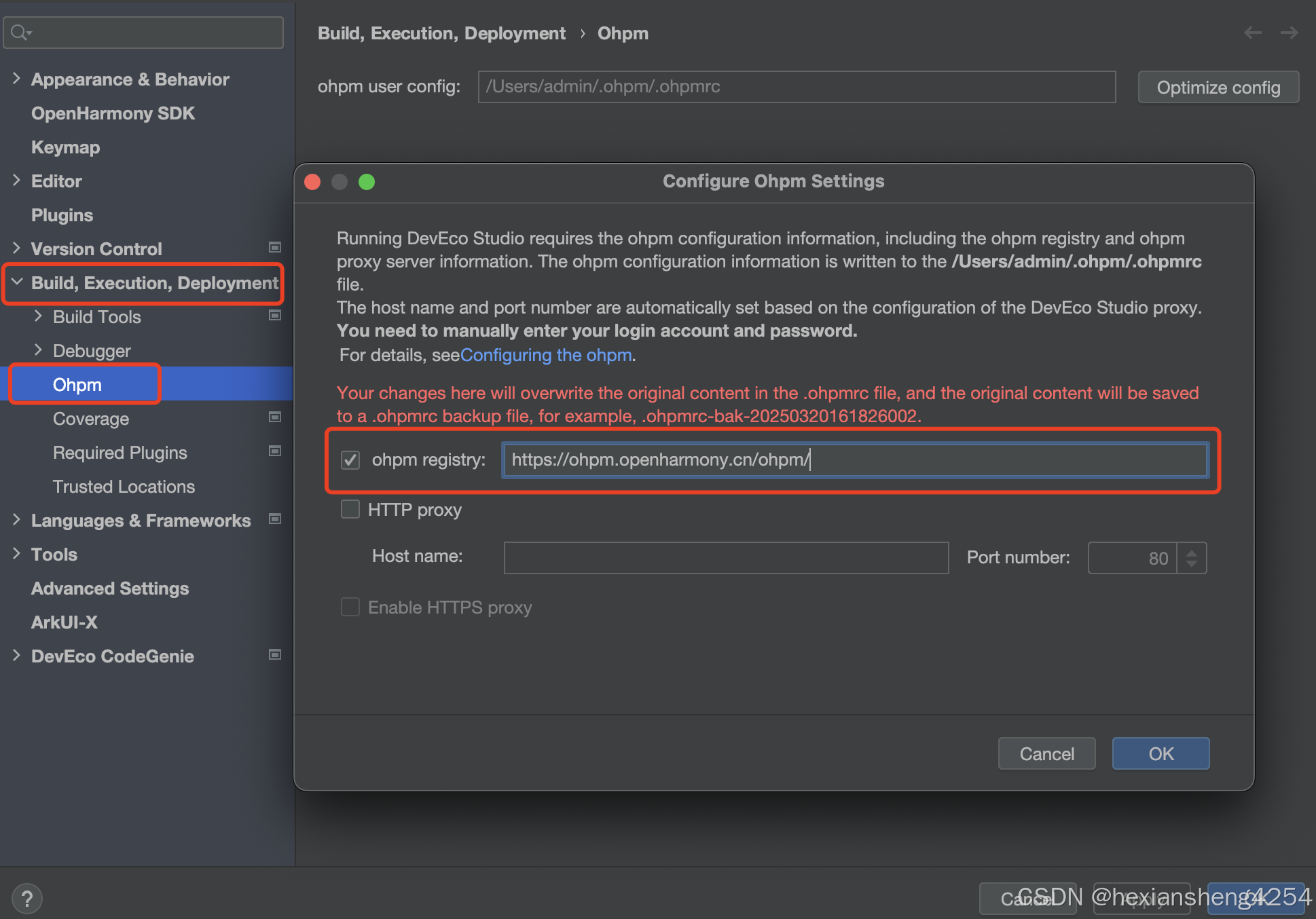Expand the Appearance & Behavior section
Viewport: 1316px width, 919px height.
pos(17,79)
